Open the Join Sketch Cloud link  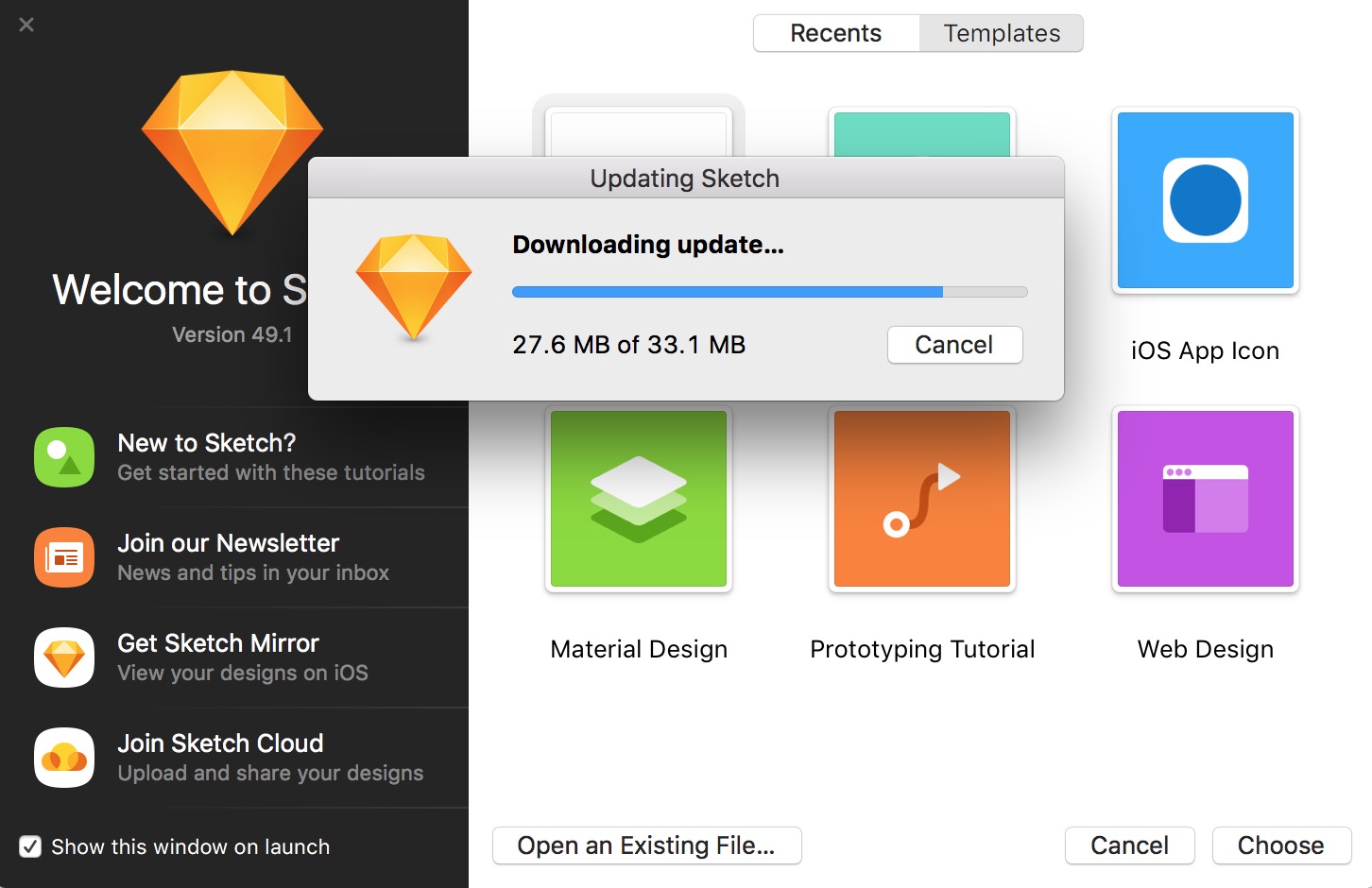pyautogui.click(x=220, y=743)
